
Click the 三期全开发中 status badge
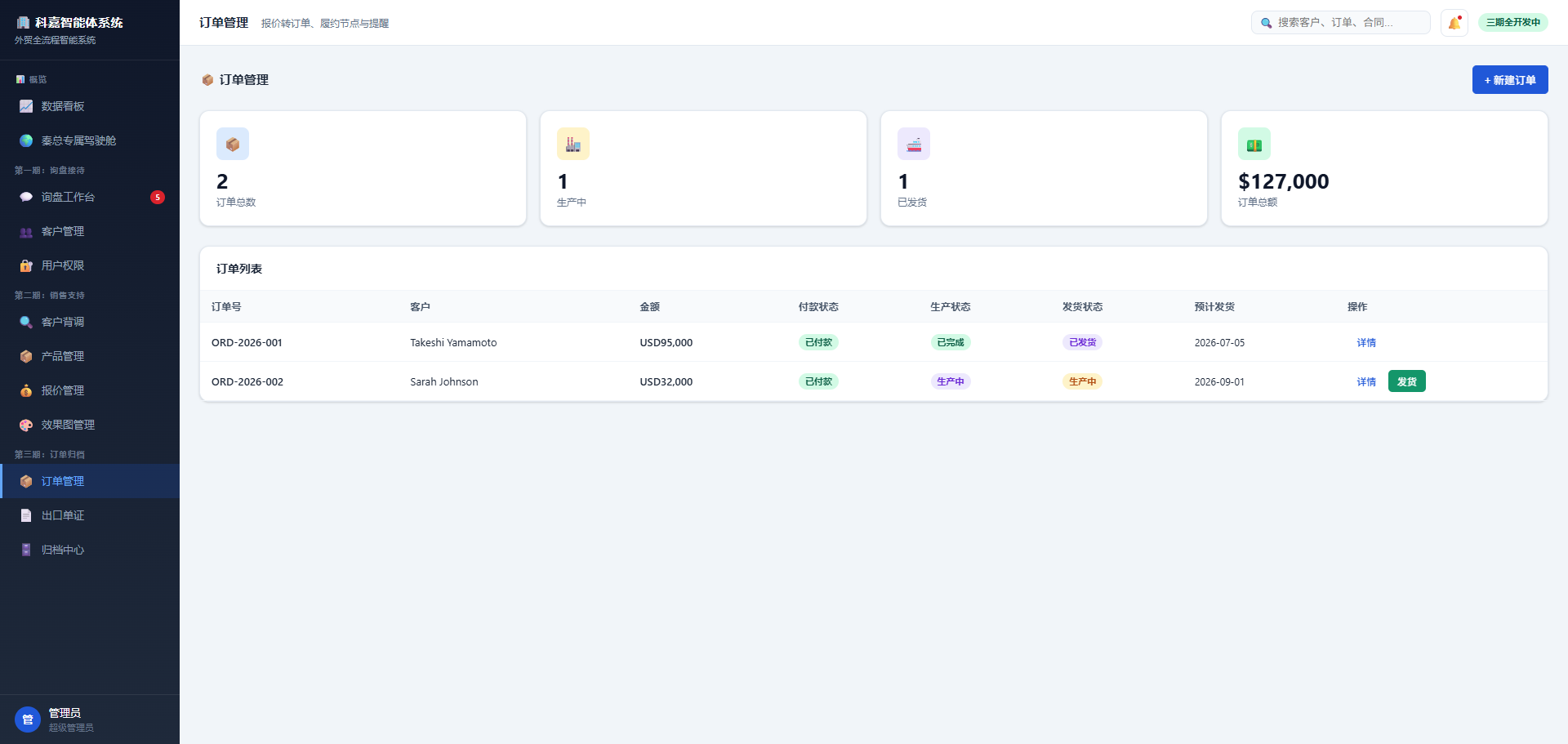click(1513, 22)
